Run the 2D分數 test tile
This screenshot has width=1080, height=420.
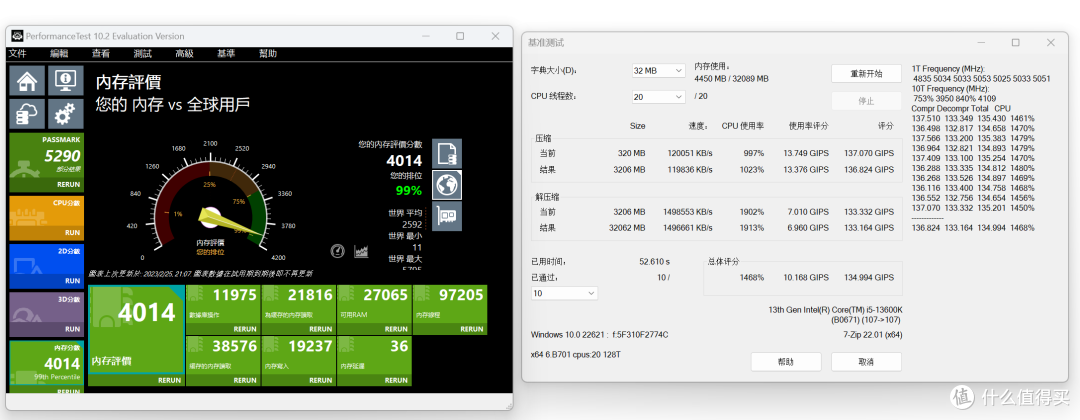73,281
